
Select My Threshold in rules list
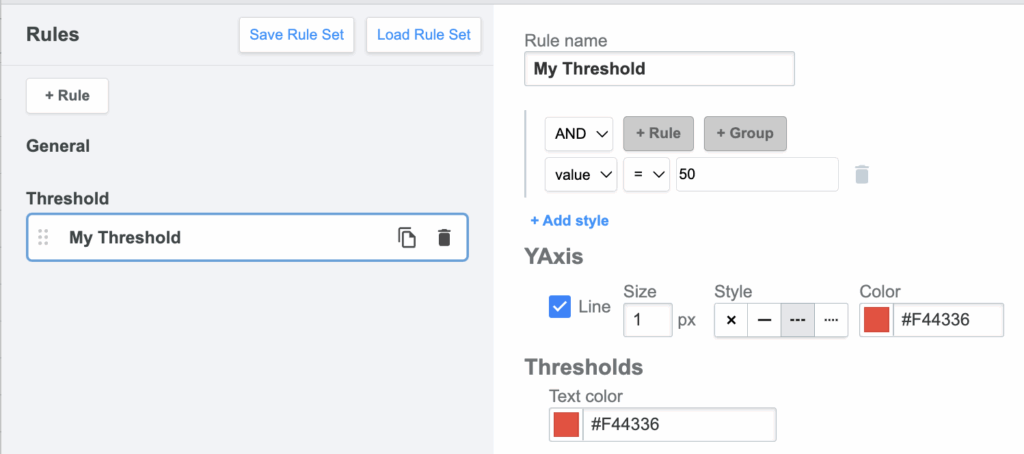click(x=125, y=238)
